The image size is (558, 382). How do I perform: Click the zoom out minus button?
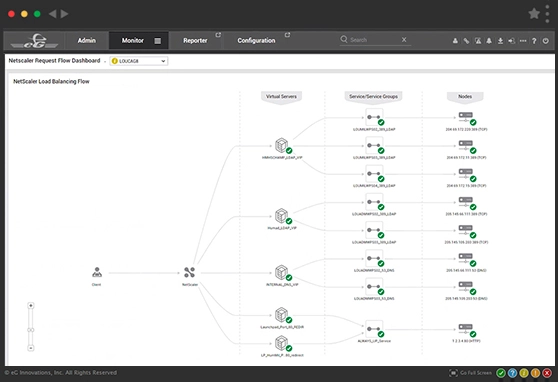click(31, 348)
